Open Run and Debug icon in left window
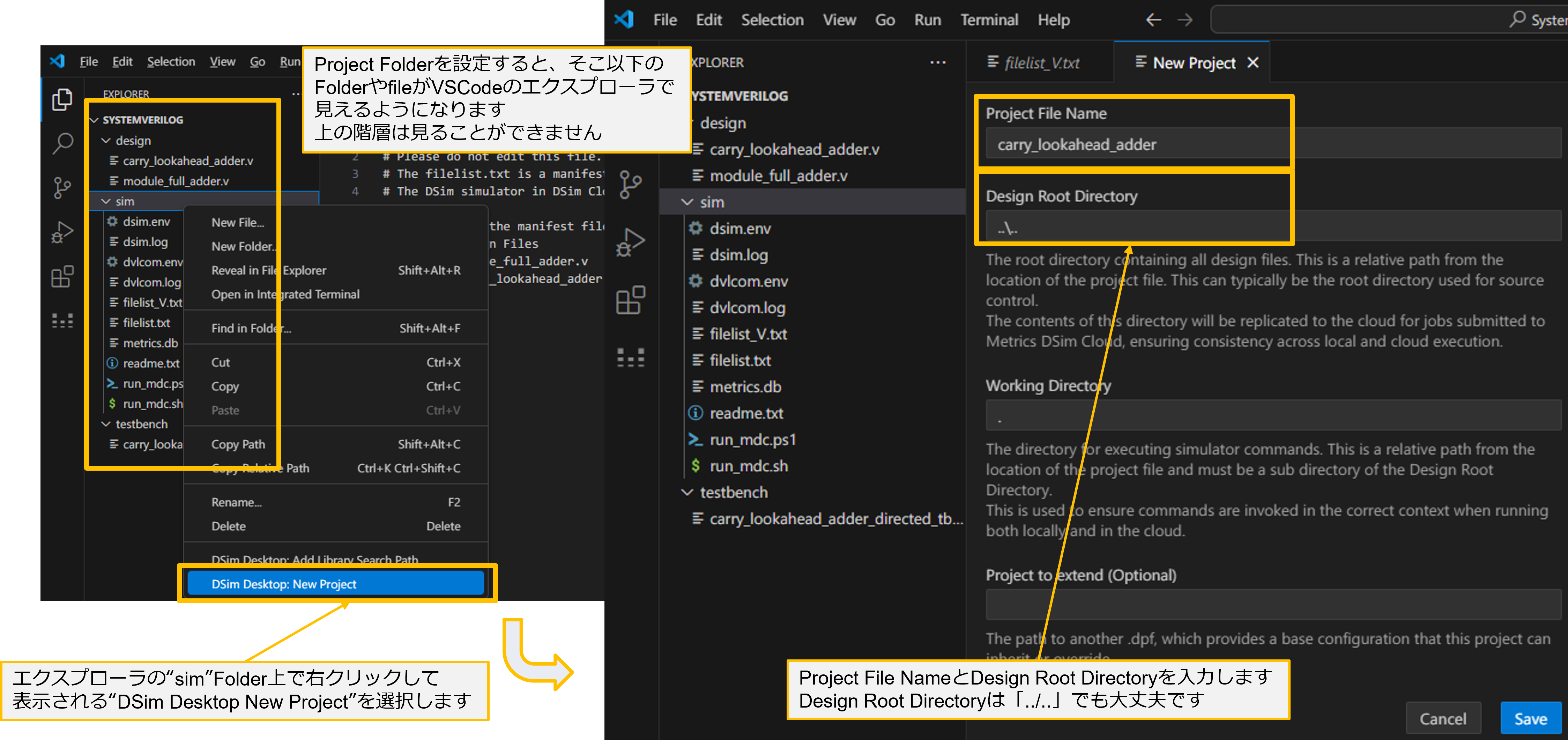 (x=62, y=232)
